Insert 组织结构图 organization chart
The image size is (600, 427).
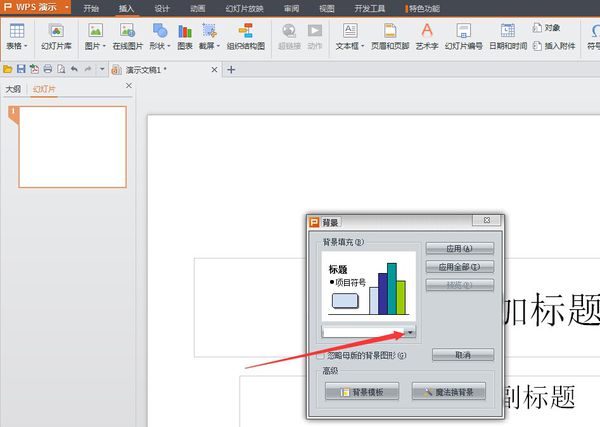245,38
